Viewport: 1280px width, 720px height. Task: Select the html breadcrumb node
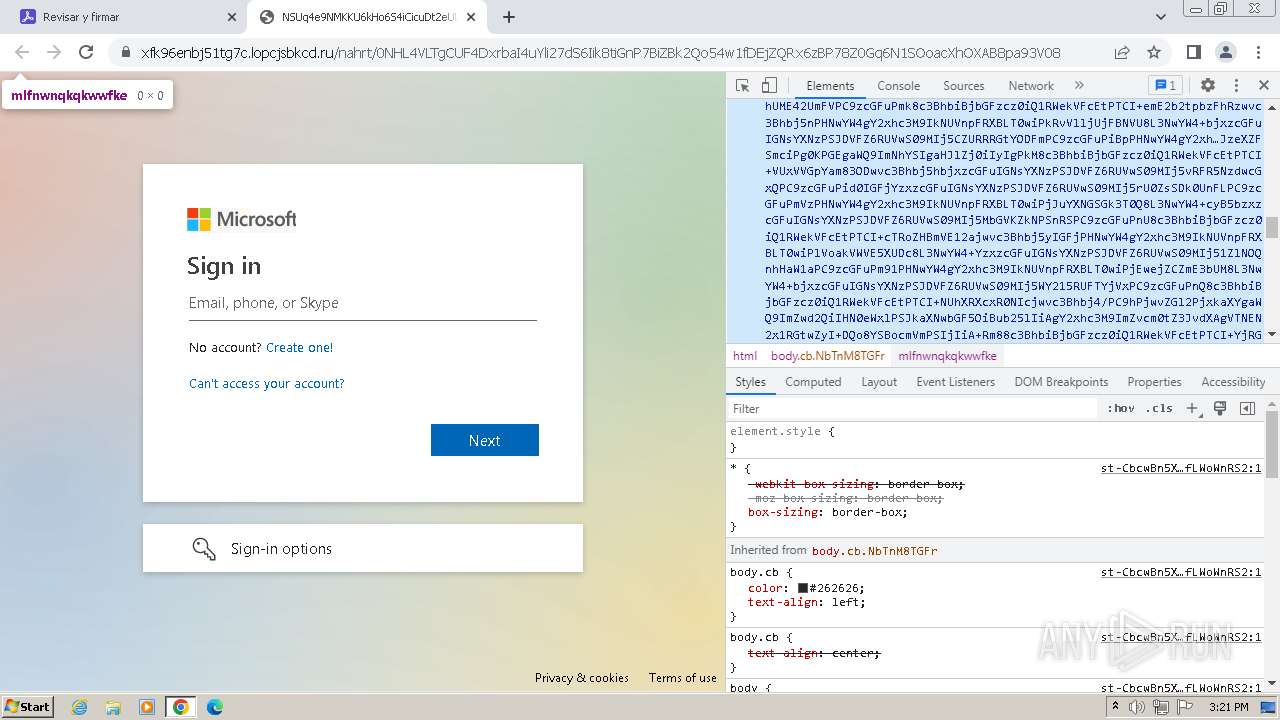745,356
